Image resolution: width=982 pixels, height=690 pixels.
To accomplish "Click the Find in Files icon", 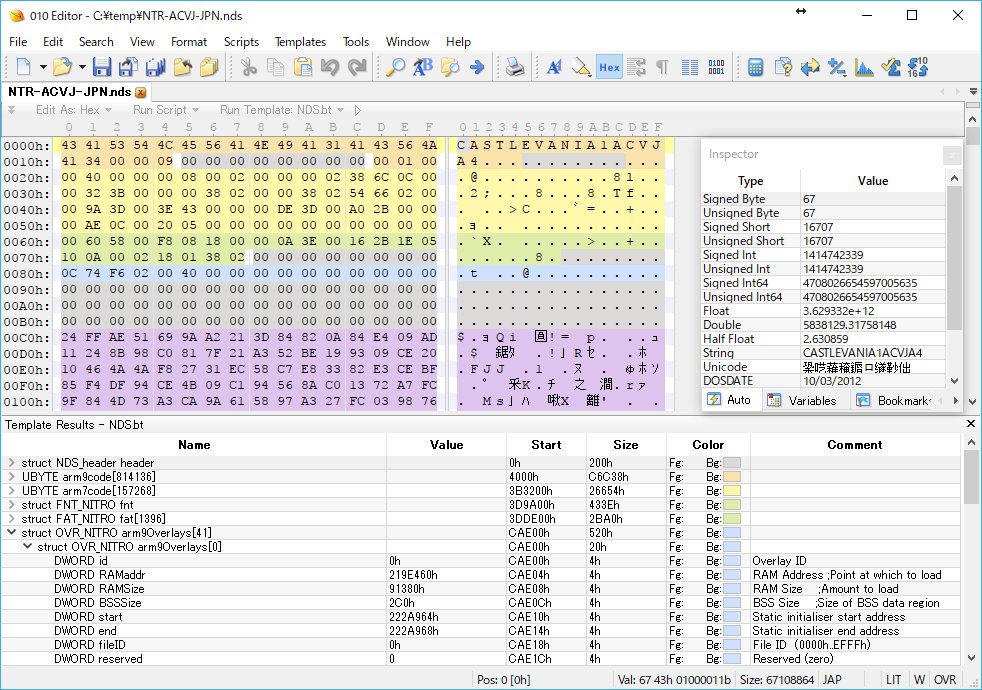I will pyautogui.click(x=450, y=67).
